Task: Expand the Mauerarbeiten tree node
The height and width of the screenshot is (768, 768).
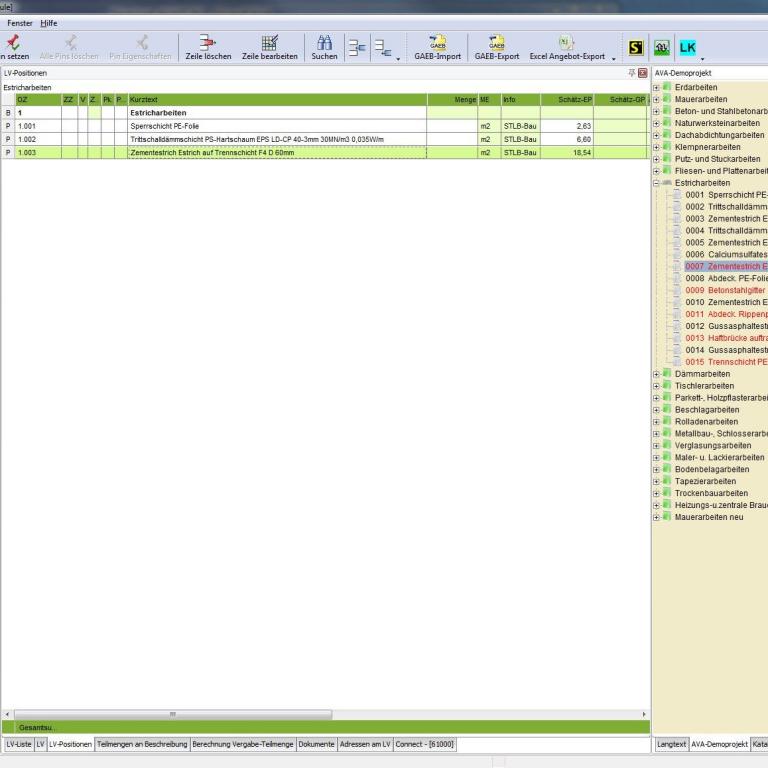Action: (x=656, y=99)
